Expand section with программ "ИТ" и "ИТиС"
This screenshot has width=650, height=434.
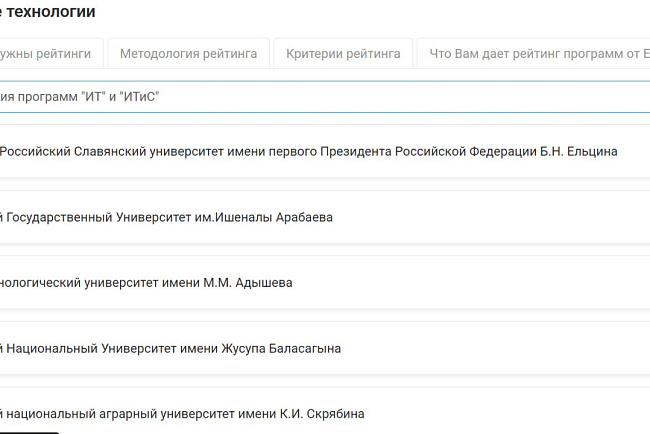coord(325,97)
